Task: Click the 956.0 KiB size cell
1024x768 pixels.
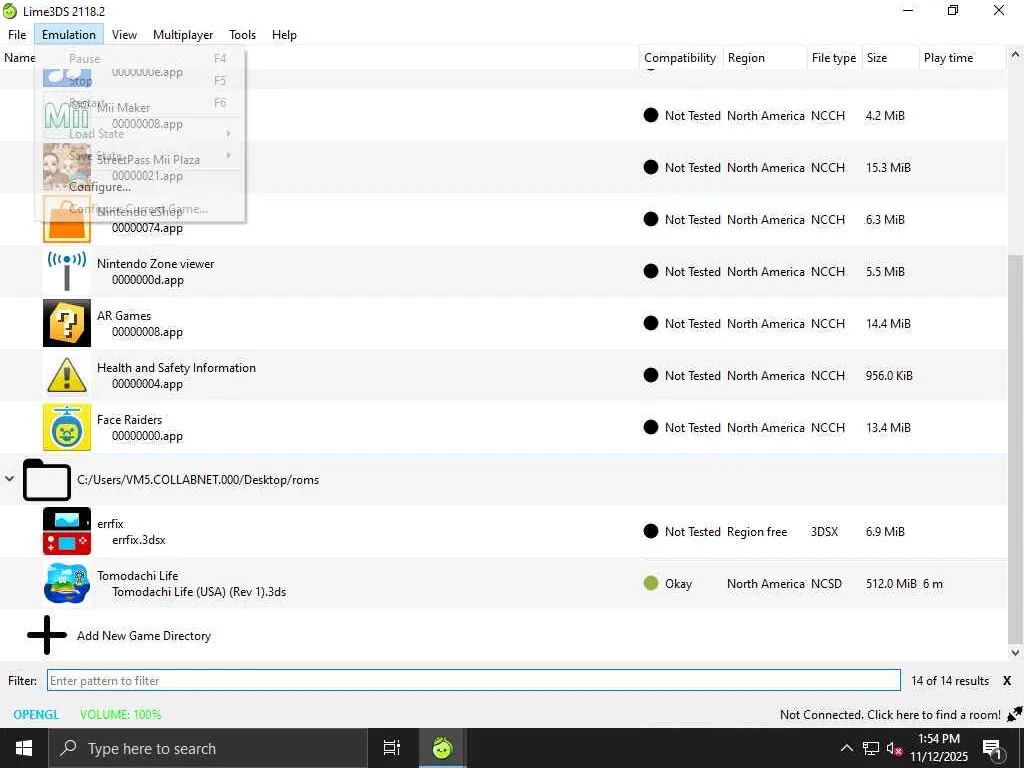Action: click(x=889, y=376)
